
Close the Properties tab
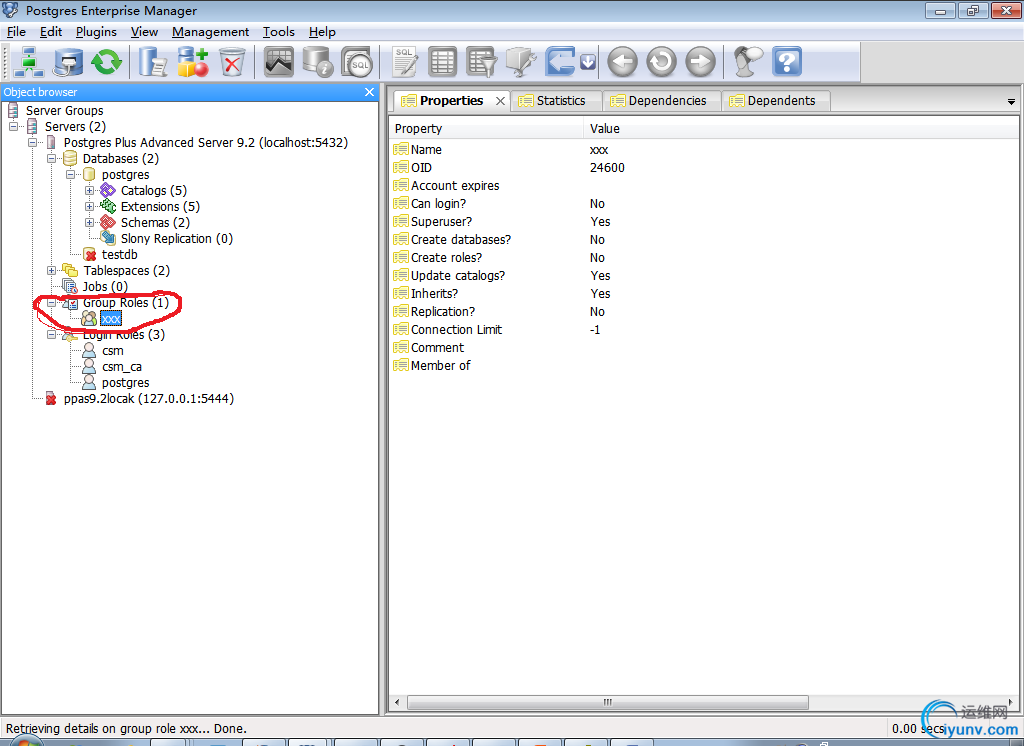(x=500, y=101)
